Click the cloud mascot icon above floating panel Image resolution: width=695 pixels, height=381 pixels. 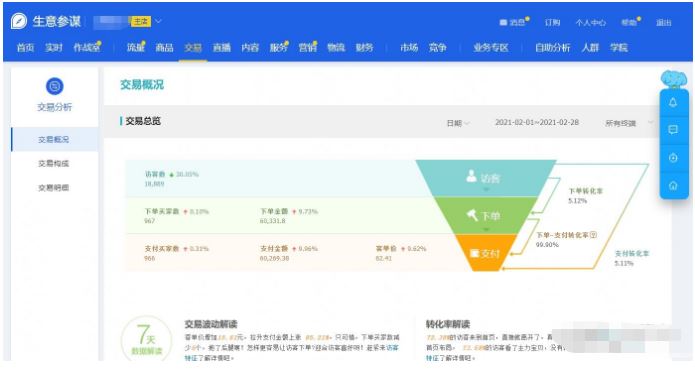click(674, 79)
